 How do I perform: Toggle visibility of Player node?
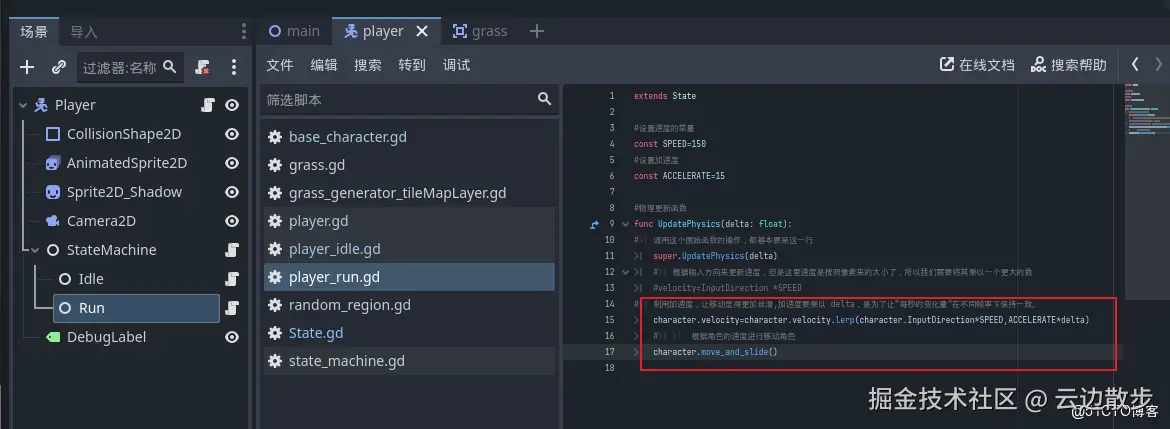pyautogui.click(x=232, y=105)
